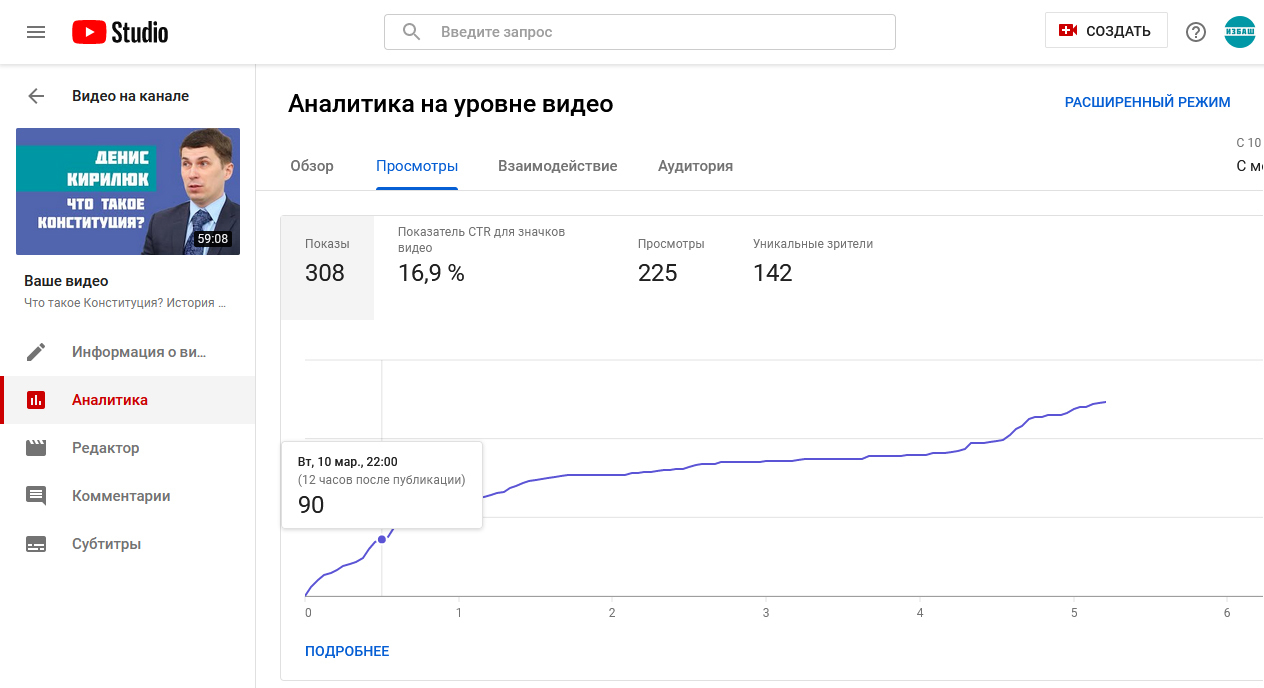Select the Показы 308 metric card

coord(328,267)
